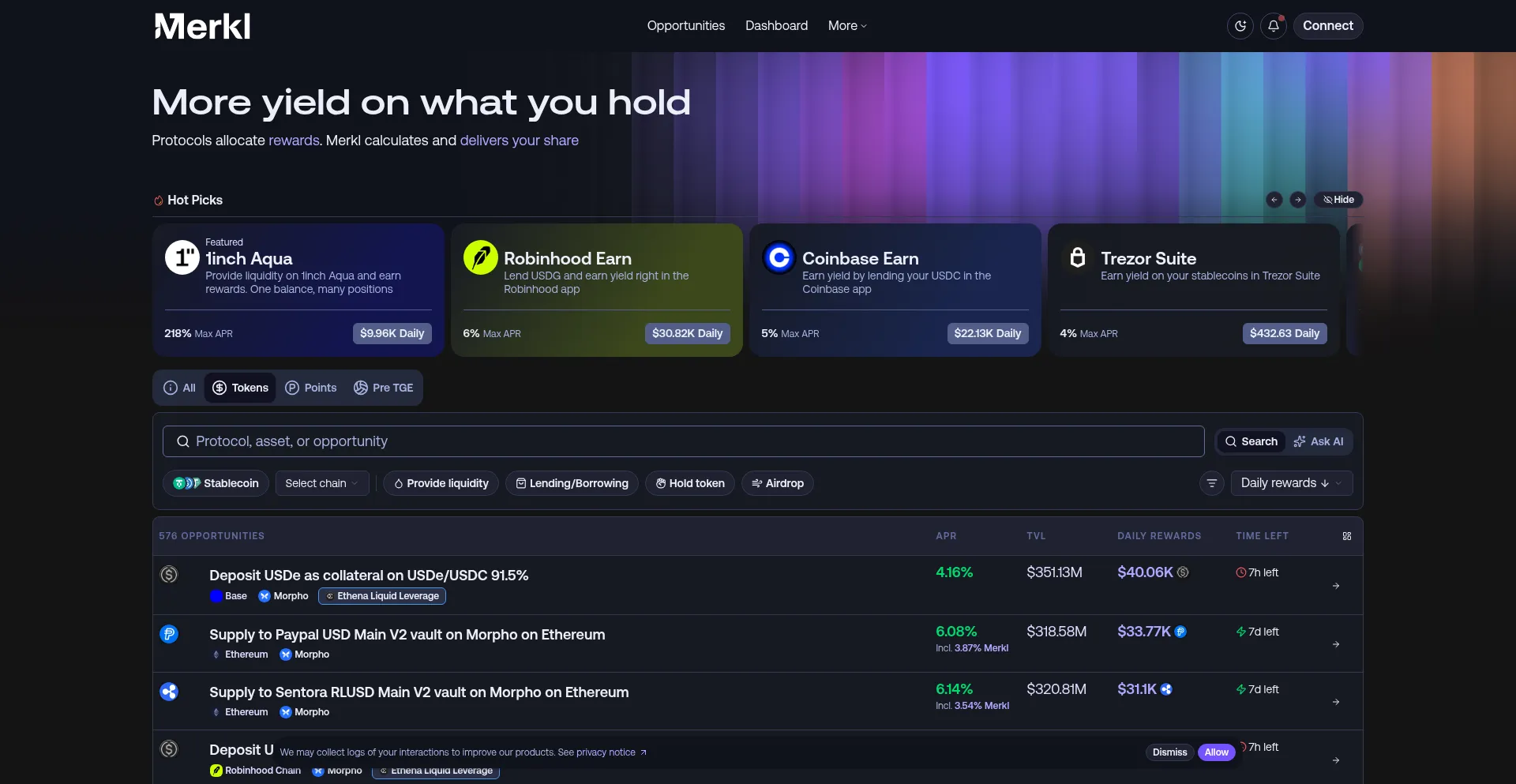Open the 1inch Aqua $9.96K Daily badge
The width and height of the screenshot is (1516, 784).
[392, 333]
